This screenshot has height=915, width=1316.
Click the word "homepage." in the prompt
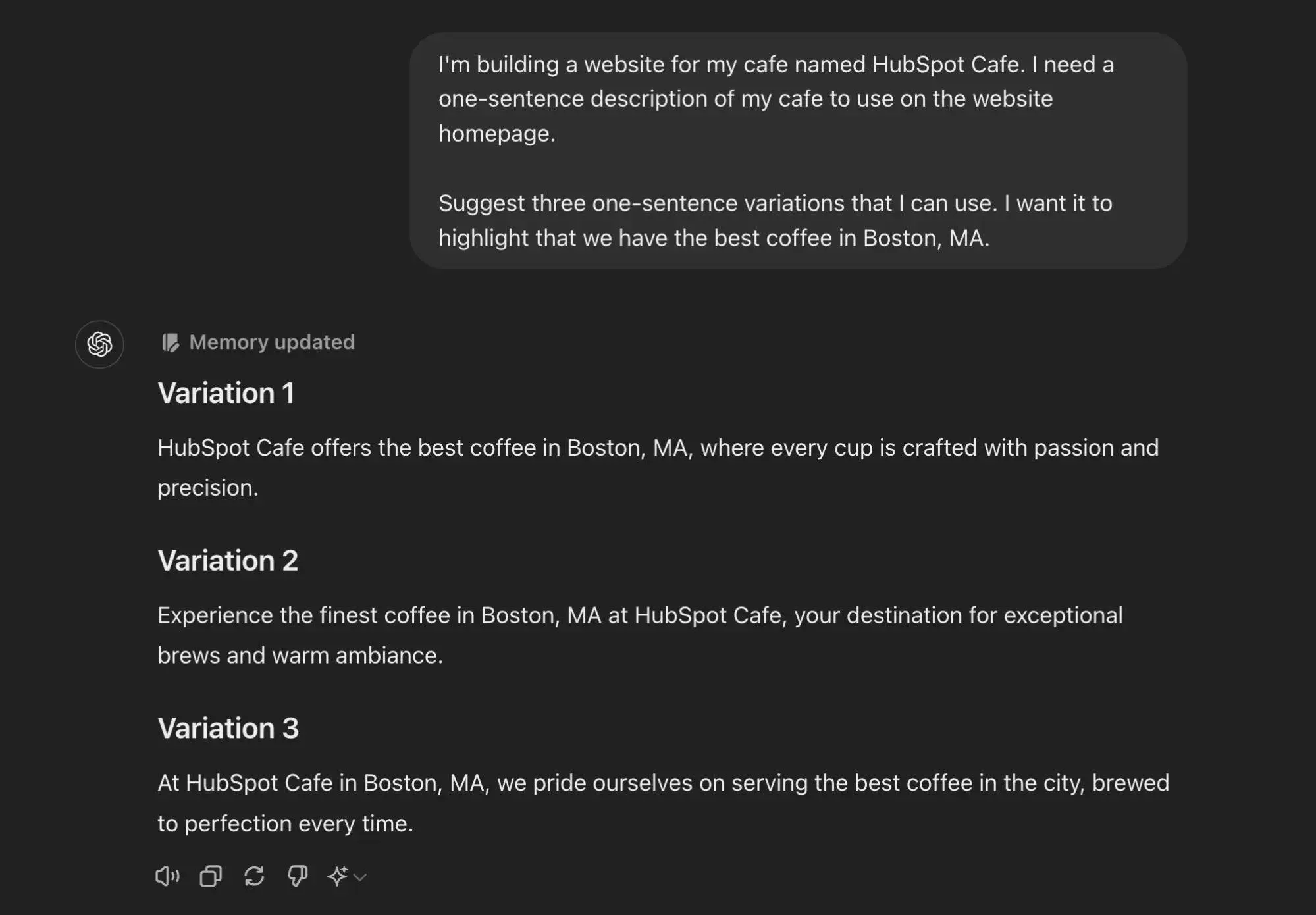coord(497,134)
